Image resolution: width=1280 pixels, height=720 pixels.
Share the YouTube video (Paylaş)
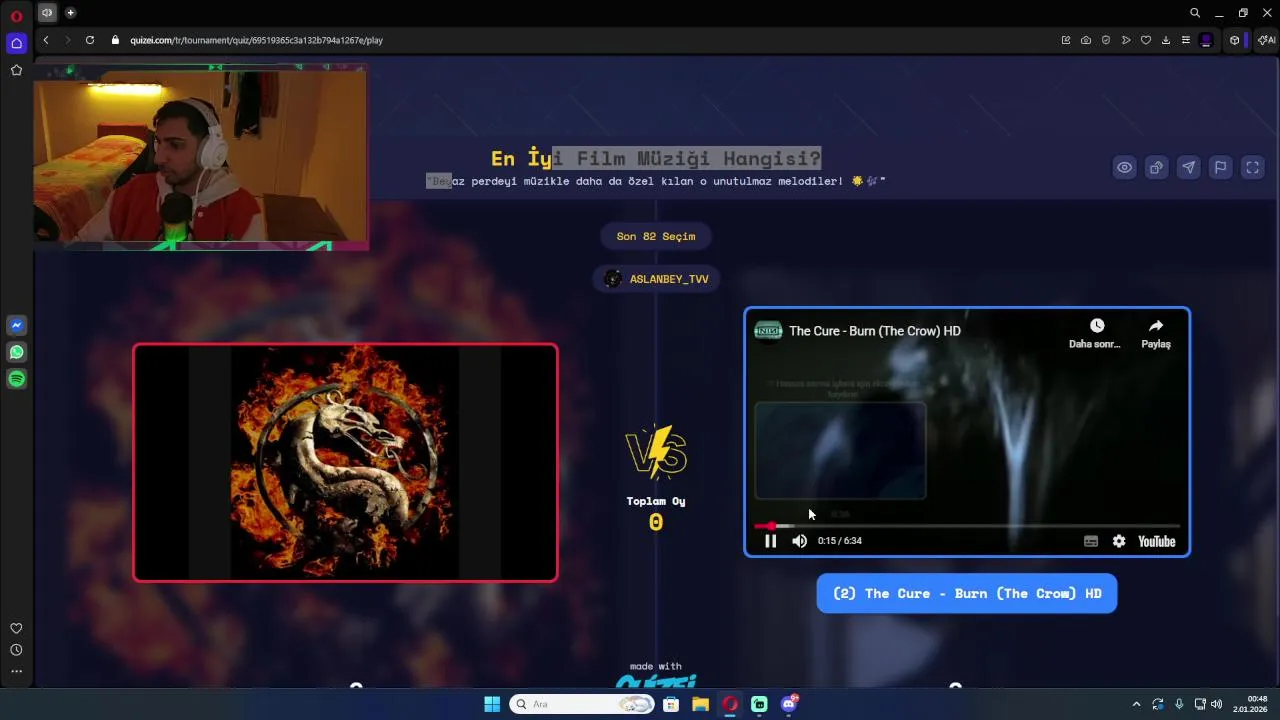click(x=1156, y=333)
